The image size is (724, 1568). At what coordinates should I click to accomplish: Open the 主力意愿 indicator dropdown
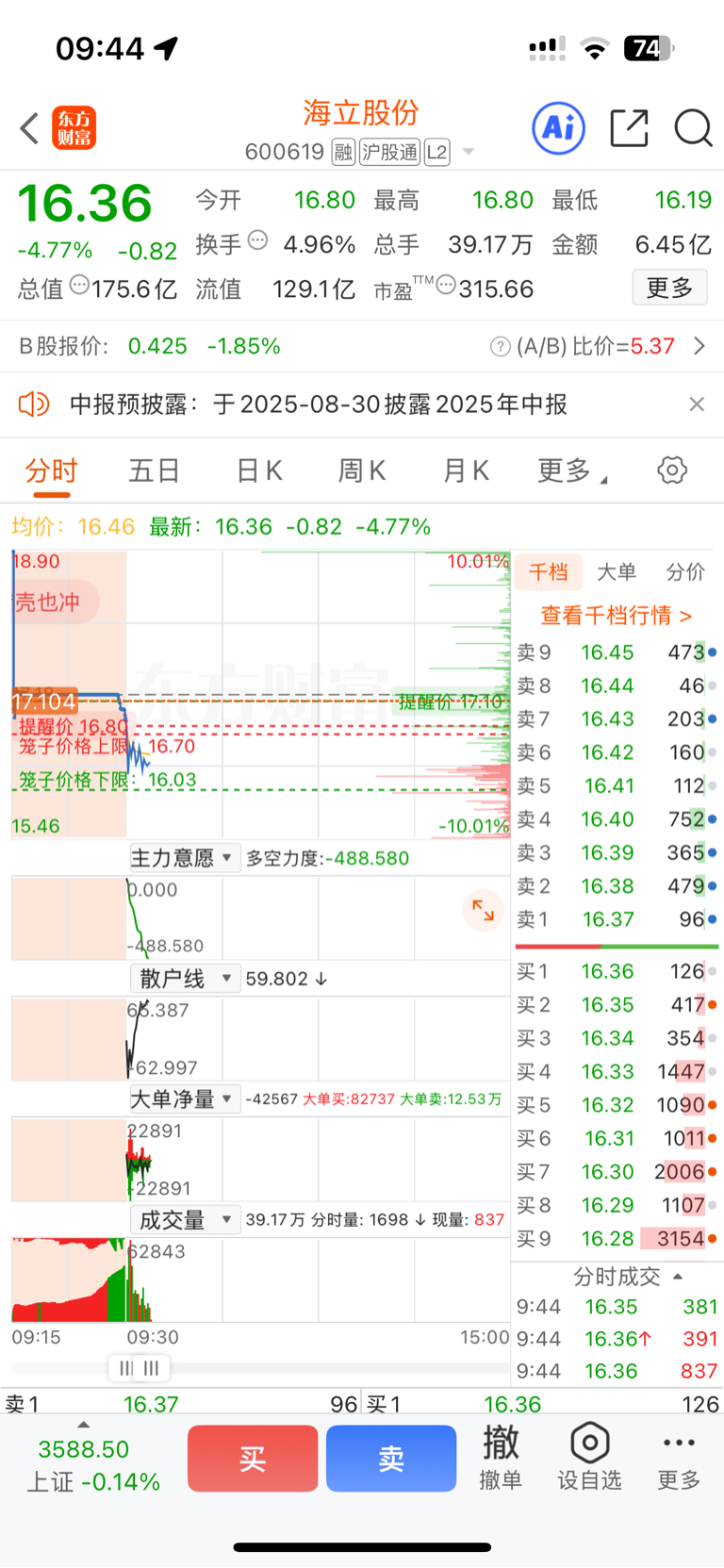(x=185, y=858)
